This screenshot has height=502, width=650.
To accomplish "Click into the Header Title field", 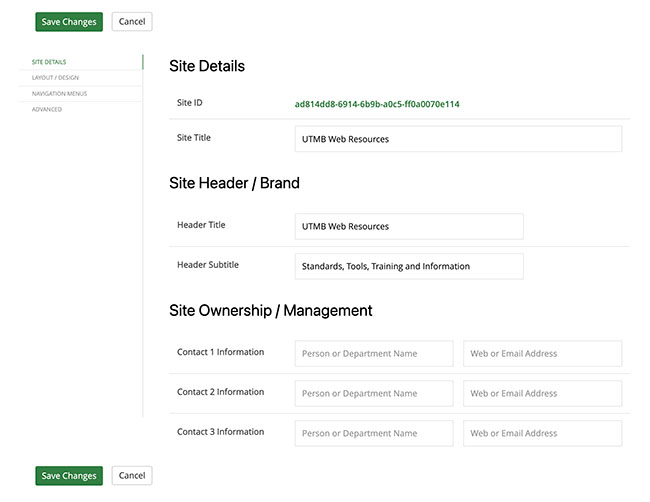I will coord(409,226).
